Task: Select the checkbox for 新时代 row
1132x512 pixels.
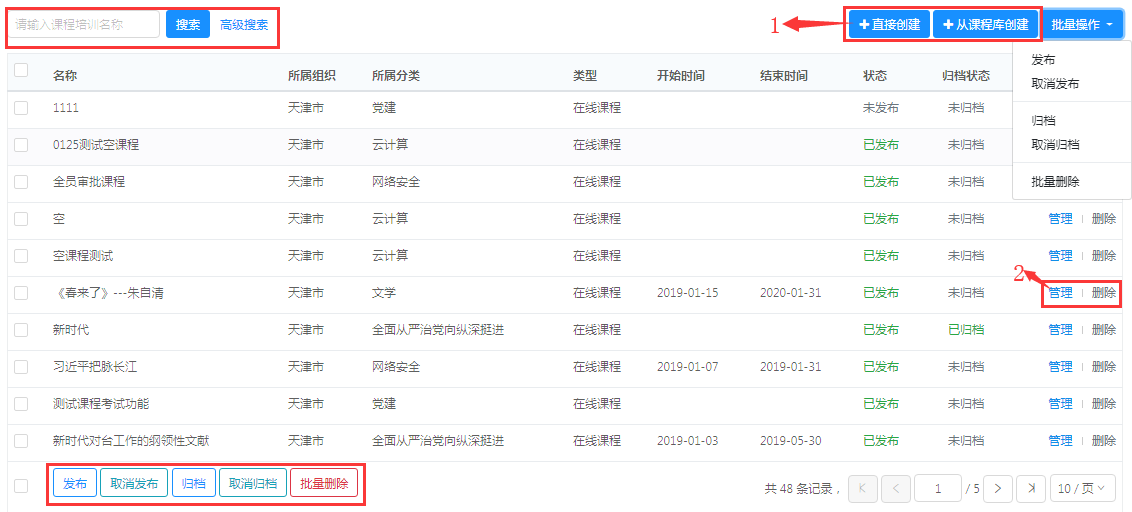Action: 21,330
